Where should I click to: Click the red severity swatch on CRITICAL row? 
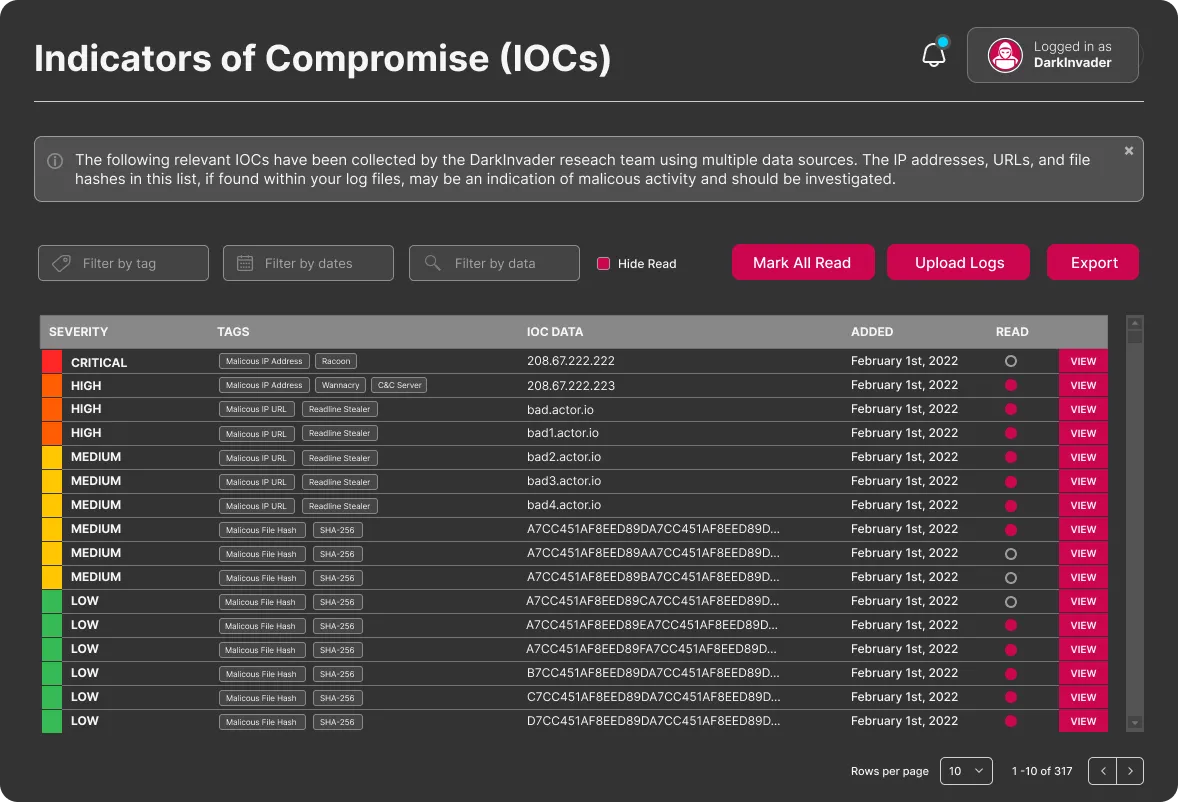(x=51, y=361)
